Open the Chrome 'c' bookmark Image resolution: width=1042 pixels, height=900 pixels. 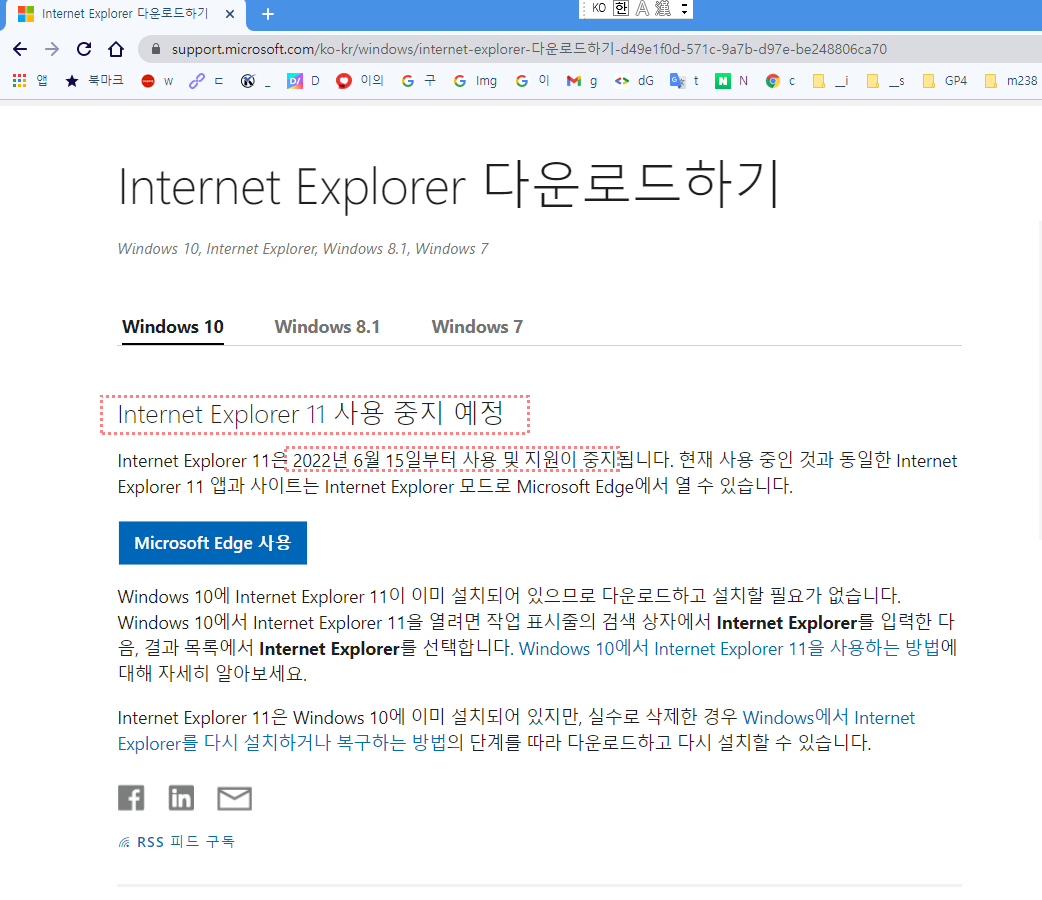coord(780,80)
